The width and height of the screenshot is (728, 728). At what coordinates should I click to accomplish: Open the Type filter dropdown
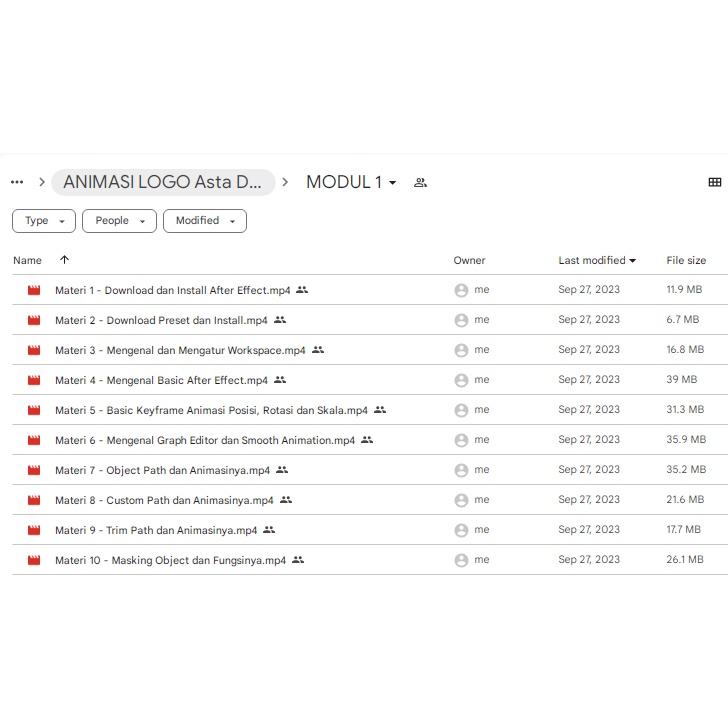43,221
